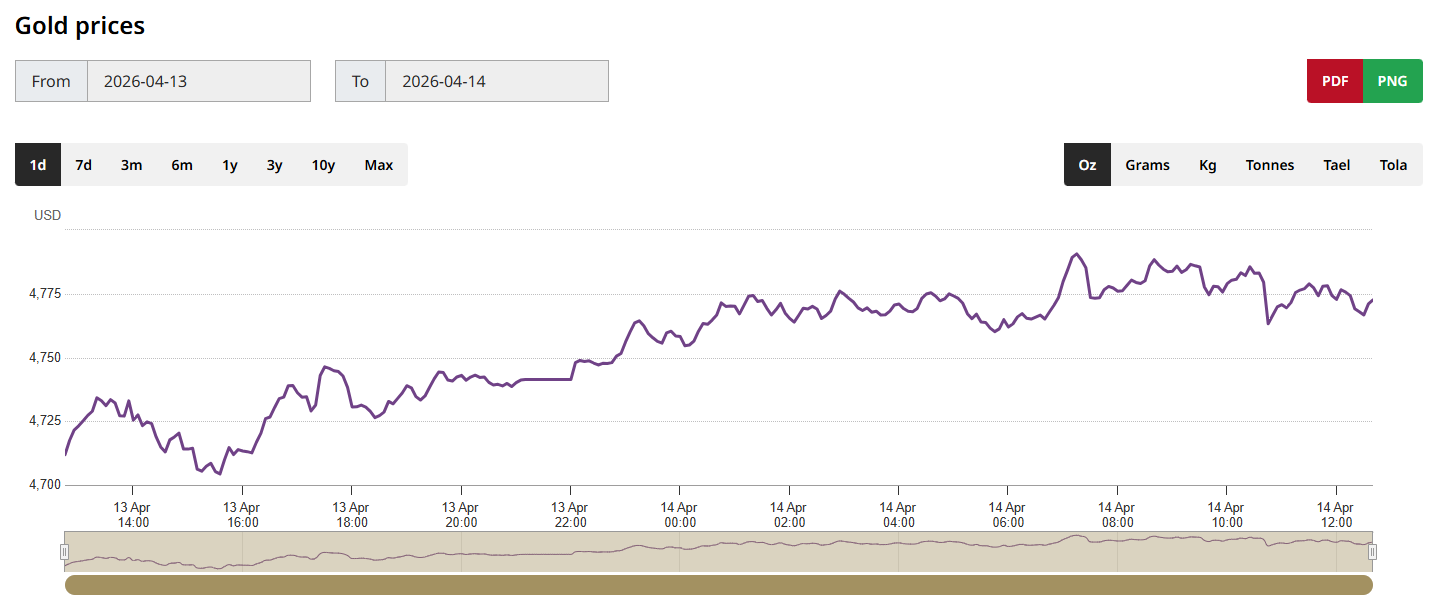Click the left navigator range handle
Image resolution: width=1443 pixels, height=608 pixels.
click(65, 552)
